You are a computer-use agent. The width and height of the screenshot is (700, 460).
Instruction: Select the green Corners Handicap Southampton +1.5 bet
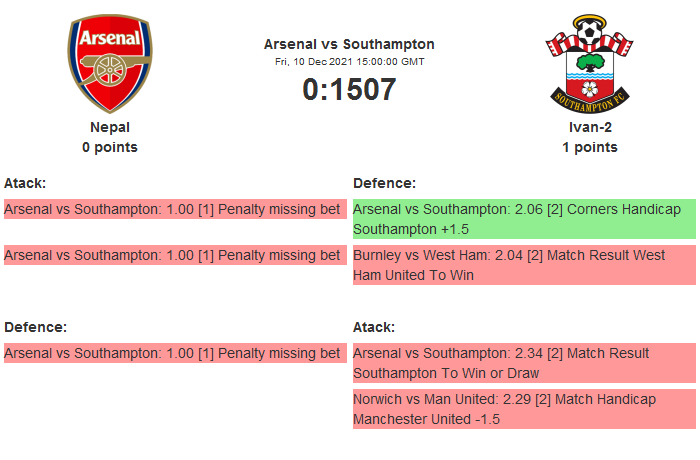(524, 219)
